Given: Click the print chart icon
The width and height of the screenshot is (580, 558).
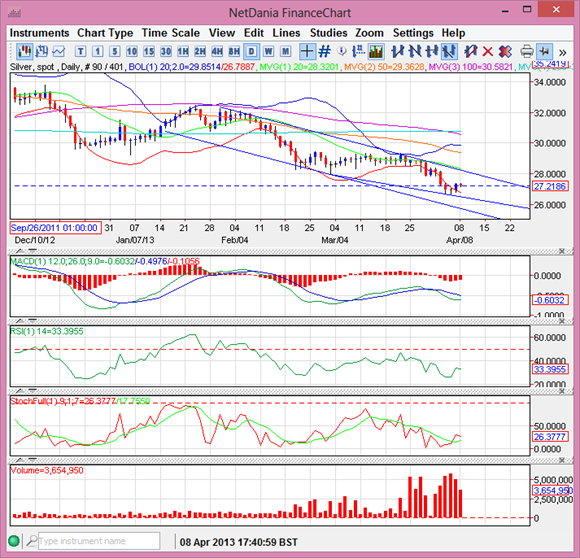Looking at the screenshot, I should (527, 51).
